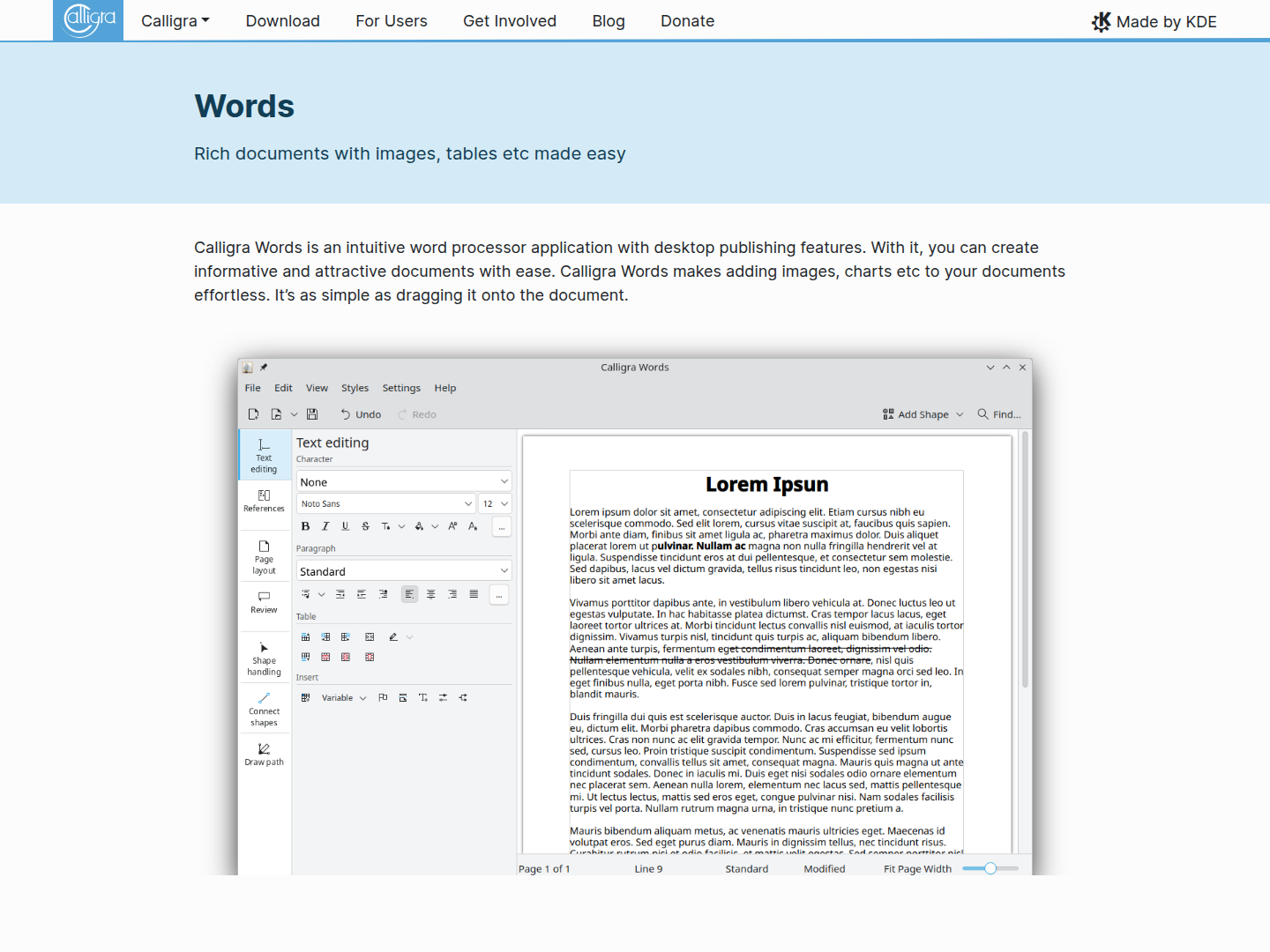Select Justify paragraph alignment

pos(474,594)
